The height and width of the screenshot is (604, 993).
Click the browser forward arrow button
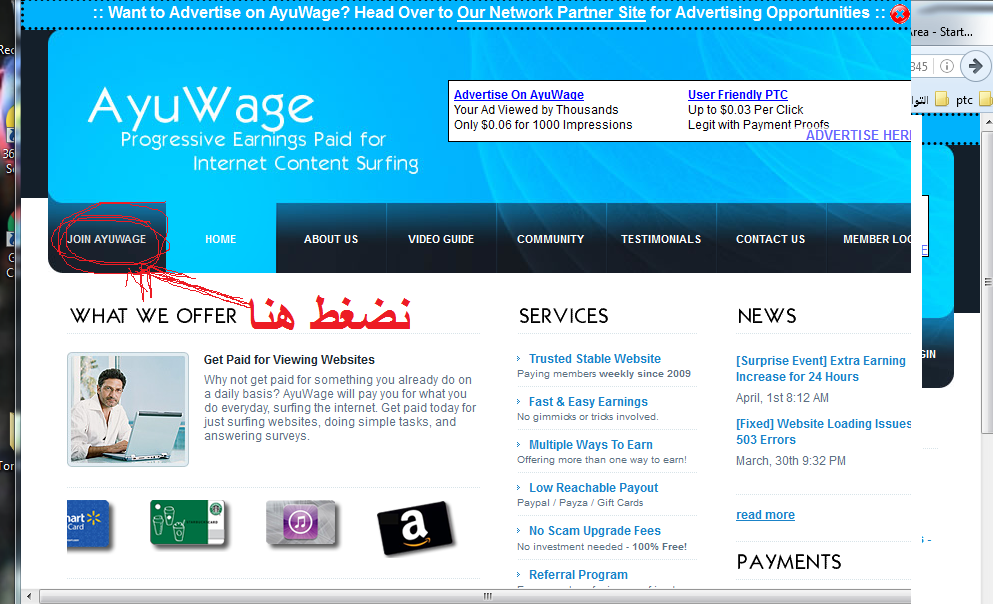tap(975, 66)
